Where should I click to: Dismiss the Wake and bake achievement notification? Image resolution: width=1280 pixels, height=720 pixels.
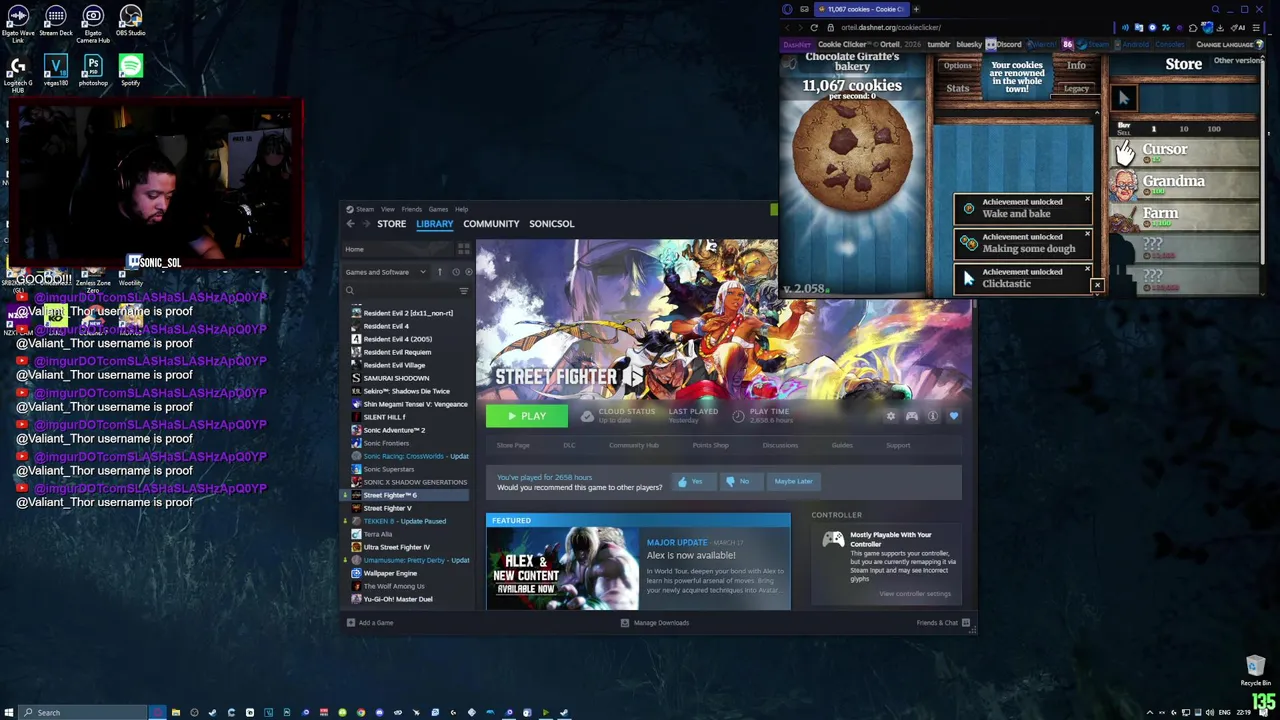(x=1087, y=201)
